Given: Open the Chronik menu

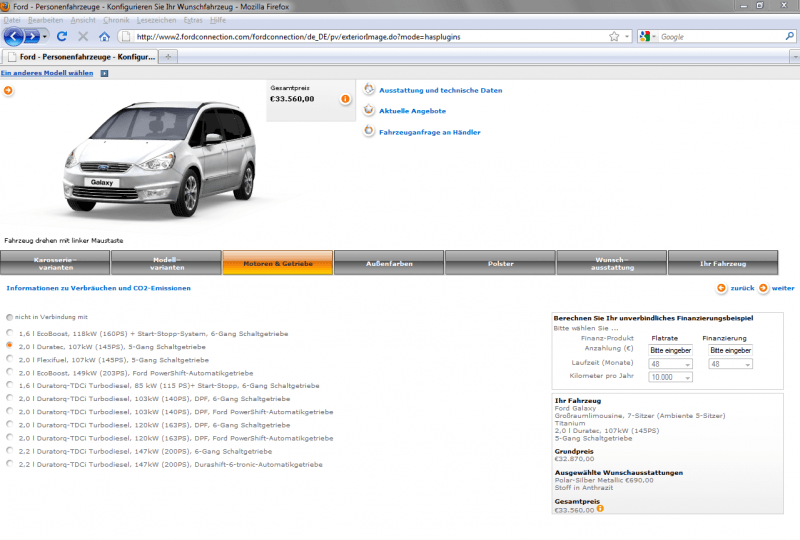Looking at the screenshot, I should 116,20.
